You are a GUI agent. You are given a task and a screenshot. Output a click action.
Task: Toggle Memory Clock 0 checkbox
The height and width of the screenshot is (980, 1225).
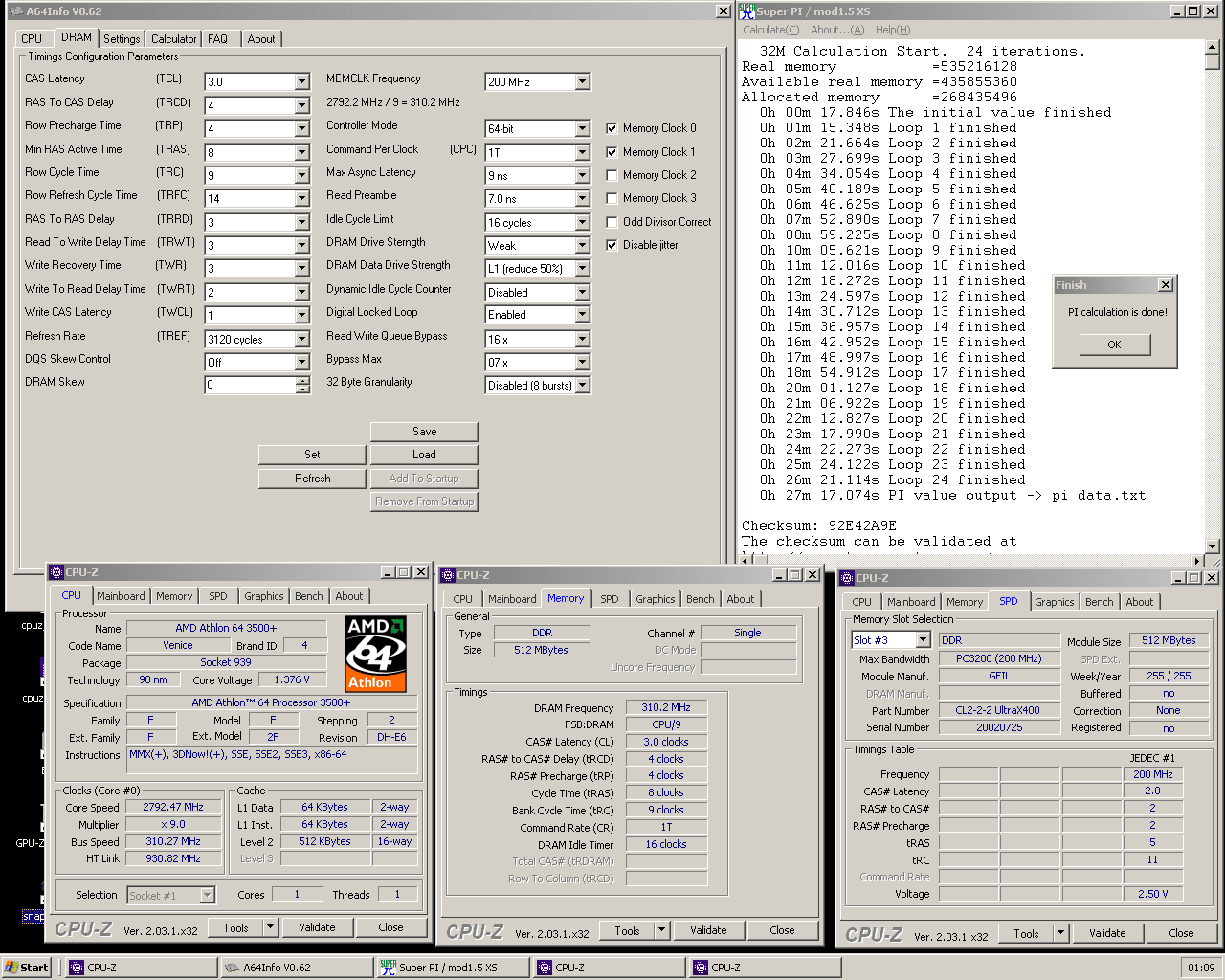612,128
